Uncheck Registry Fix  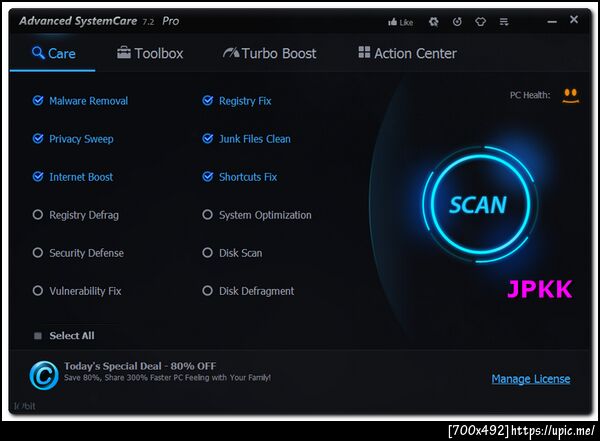[x=207, y=101]
